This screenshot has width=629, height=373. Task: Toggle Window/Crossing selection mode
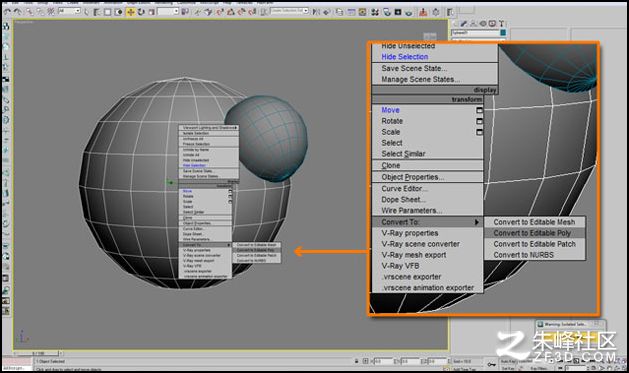click(x=119, y=12)
